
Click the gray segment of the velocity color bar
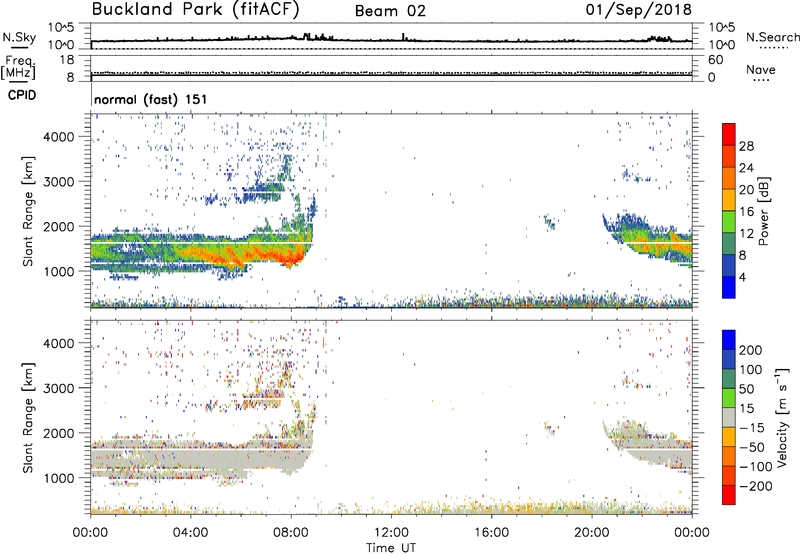click(x=729, y=417)
